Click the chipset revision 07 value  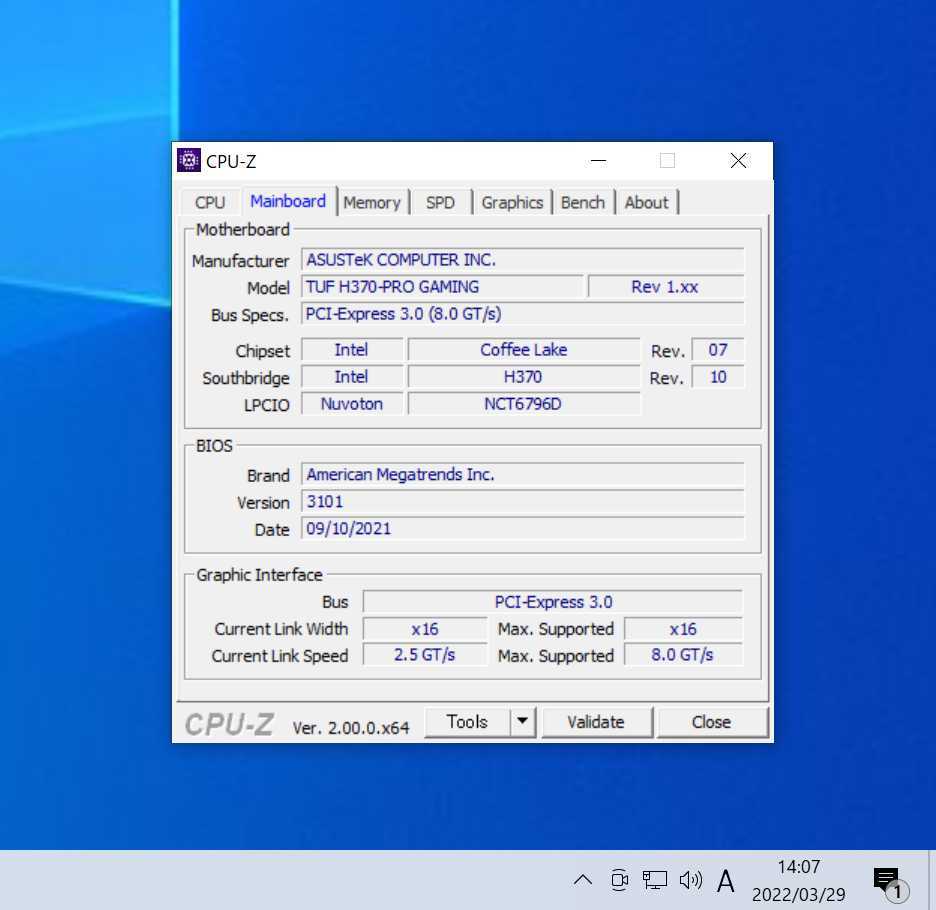point(718,350)
